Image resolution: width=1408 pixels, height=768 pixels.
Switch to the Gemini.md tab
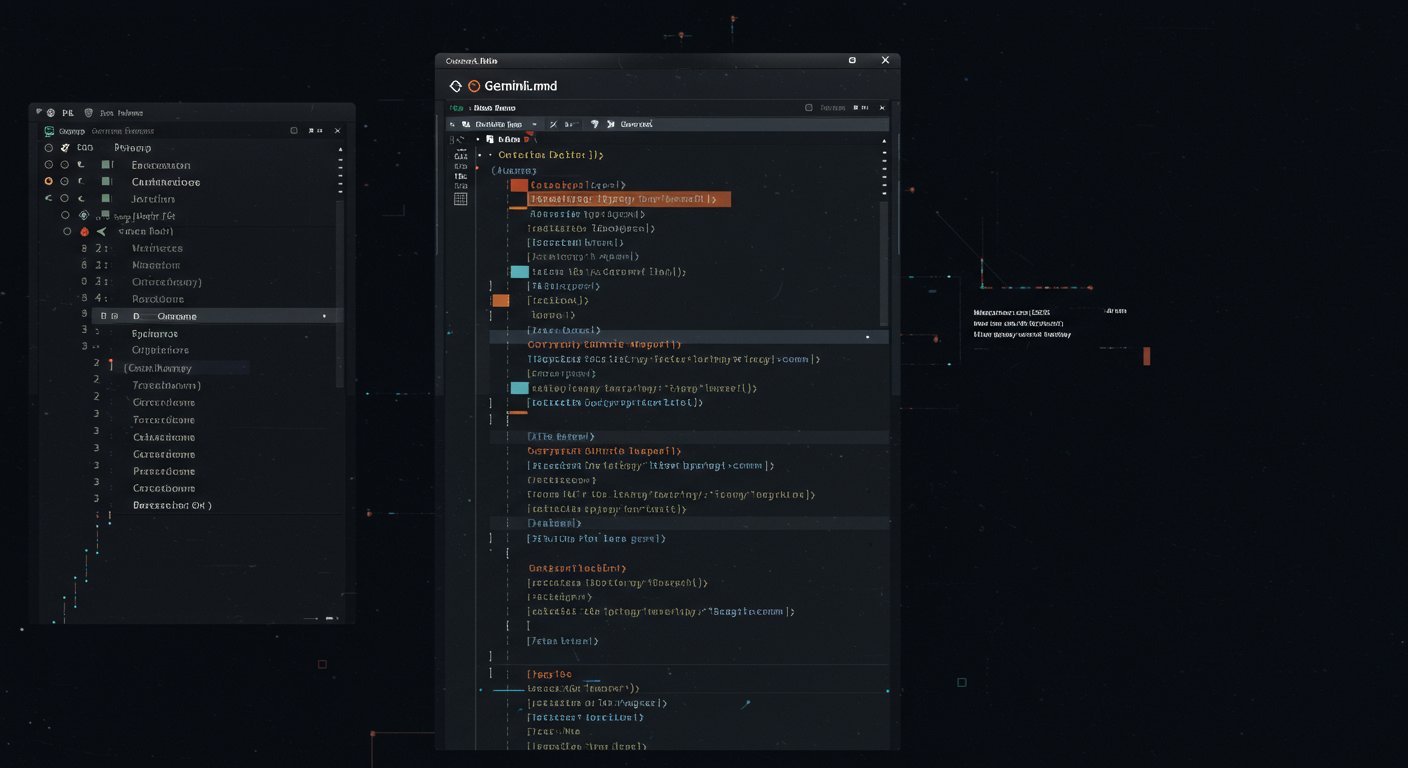pos(520,86)
